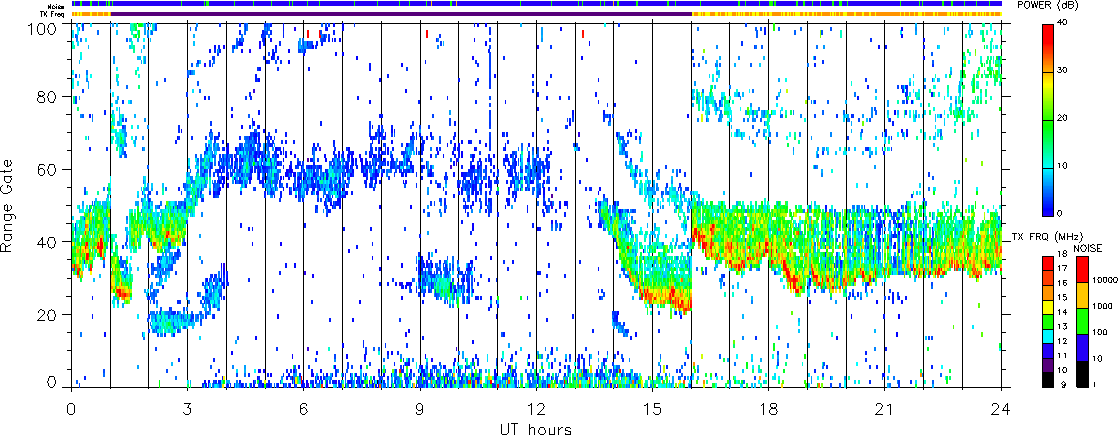Click the purple segment of the TX Freq strip
Viewport: 1118px width, 435px height.
click(x=401, y=14)
